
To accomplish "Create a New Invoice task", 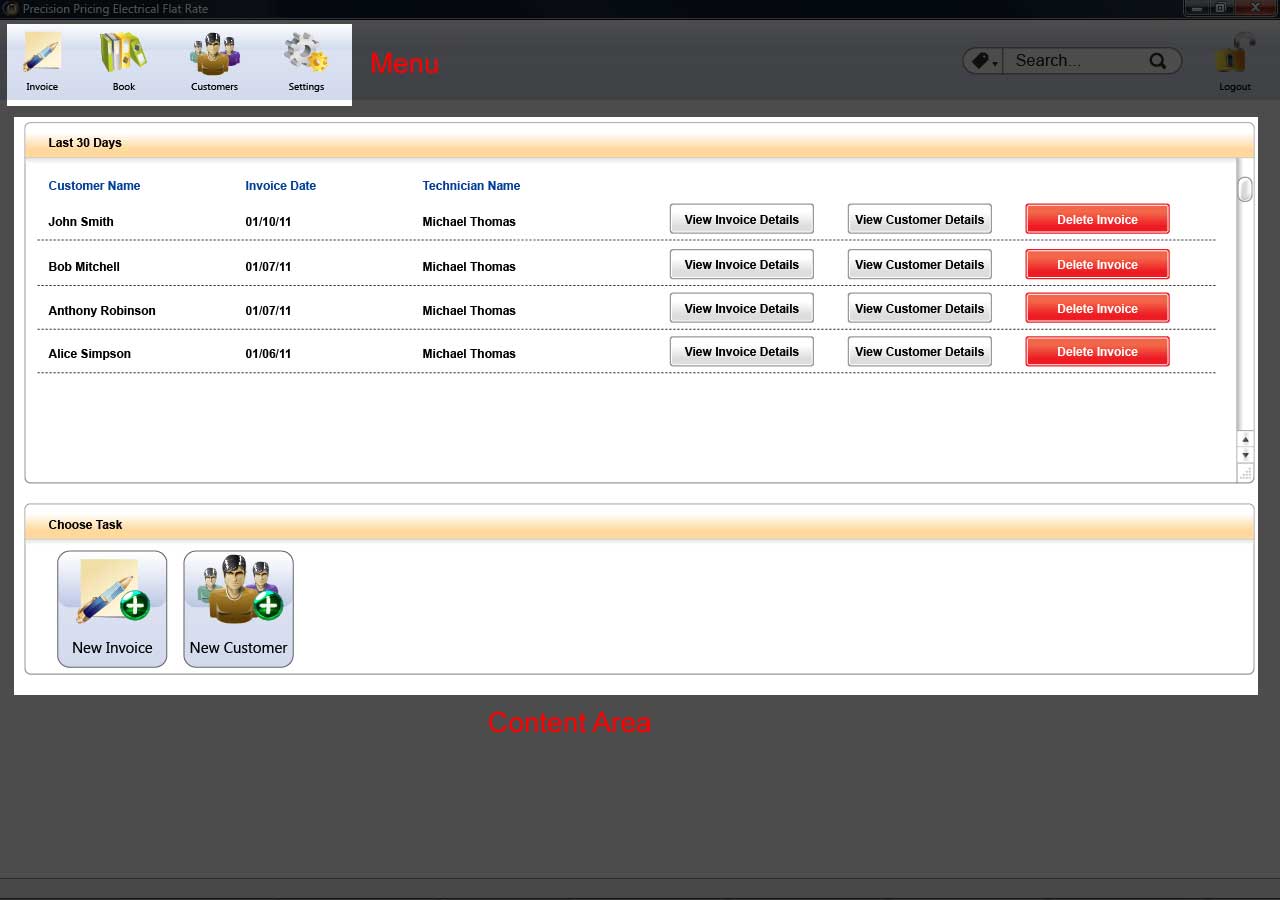I will 112,609.
